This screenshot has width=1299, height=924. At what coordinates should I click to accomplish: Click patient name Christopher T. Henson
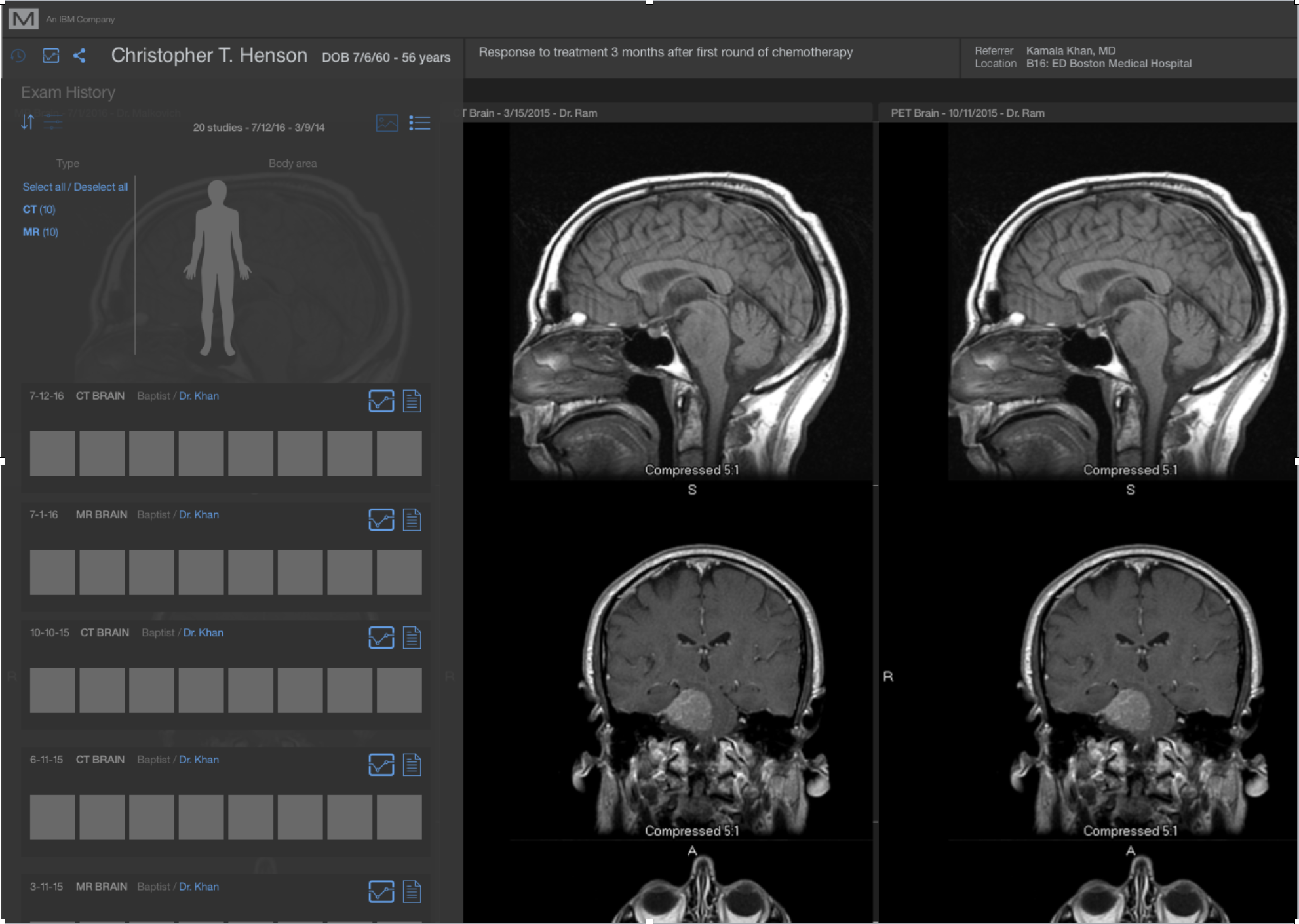pos(209,56)
